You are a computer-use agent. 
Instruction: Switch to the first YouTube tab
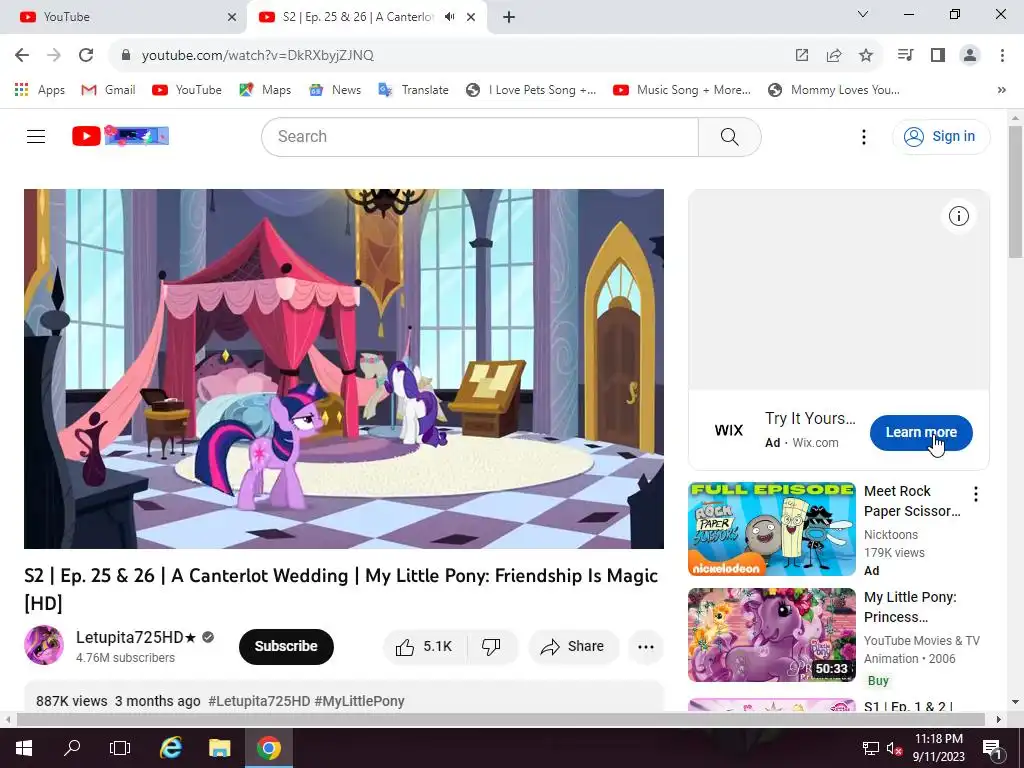click(x=122, y=17)
